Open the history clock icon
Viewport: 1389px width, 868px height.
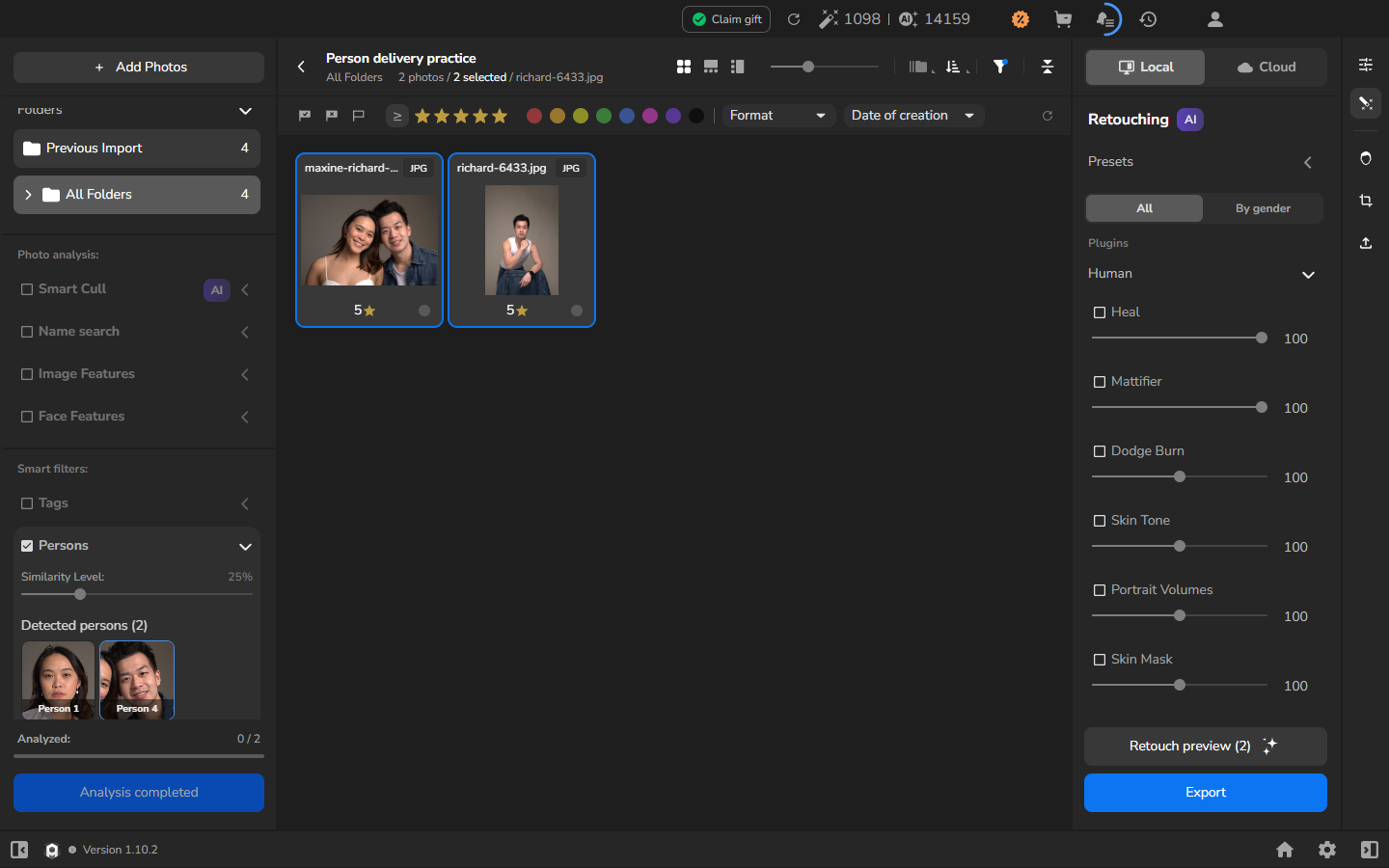pyautogui.click(x=1148, y=19)
